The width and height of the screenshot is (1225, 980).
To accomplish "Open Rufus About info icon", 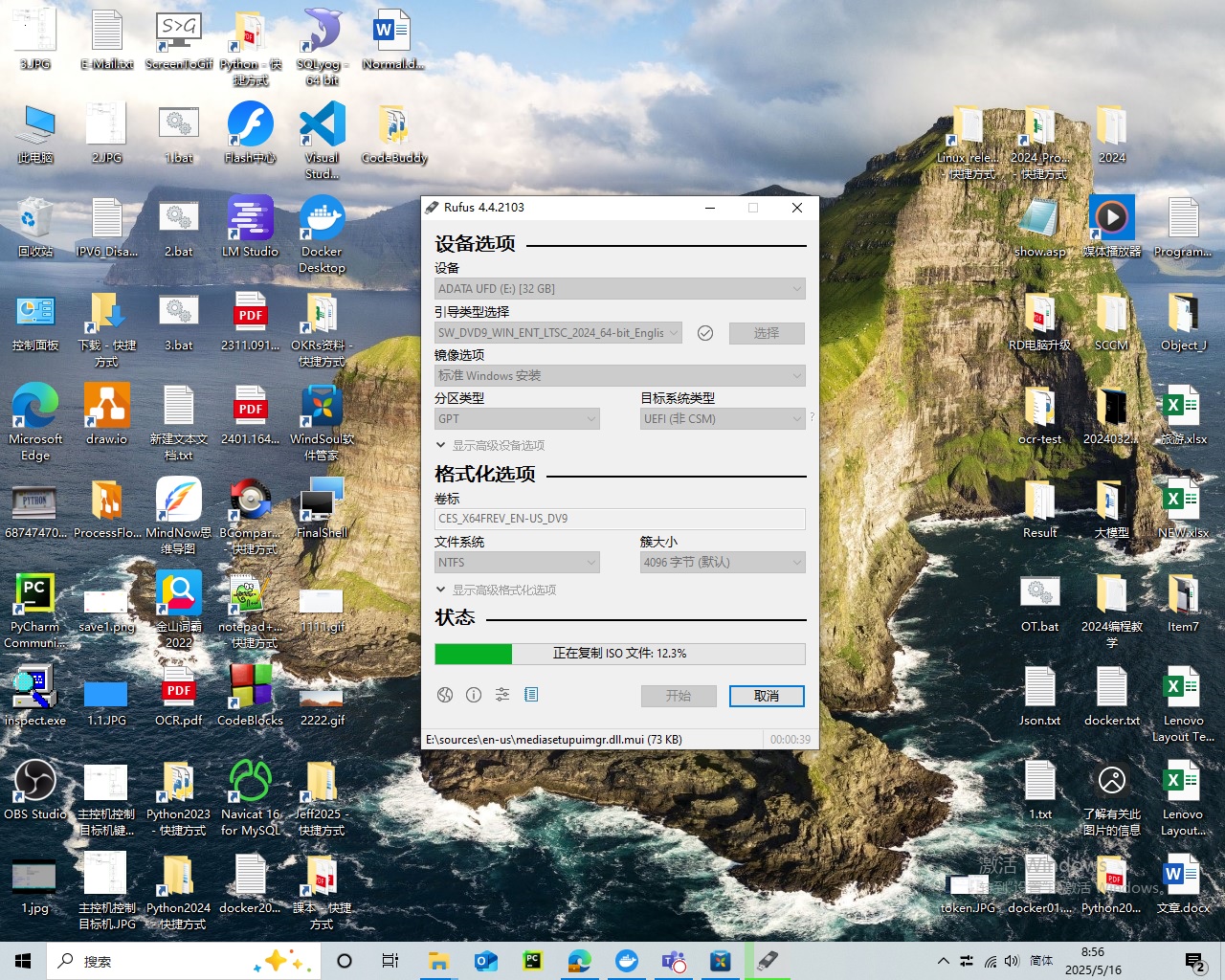I will click(474, 695).
